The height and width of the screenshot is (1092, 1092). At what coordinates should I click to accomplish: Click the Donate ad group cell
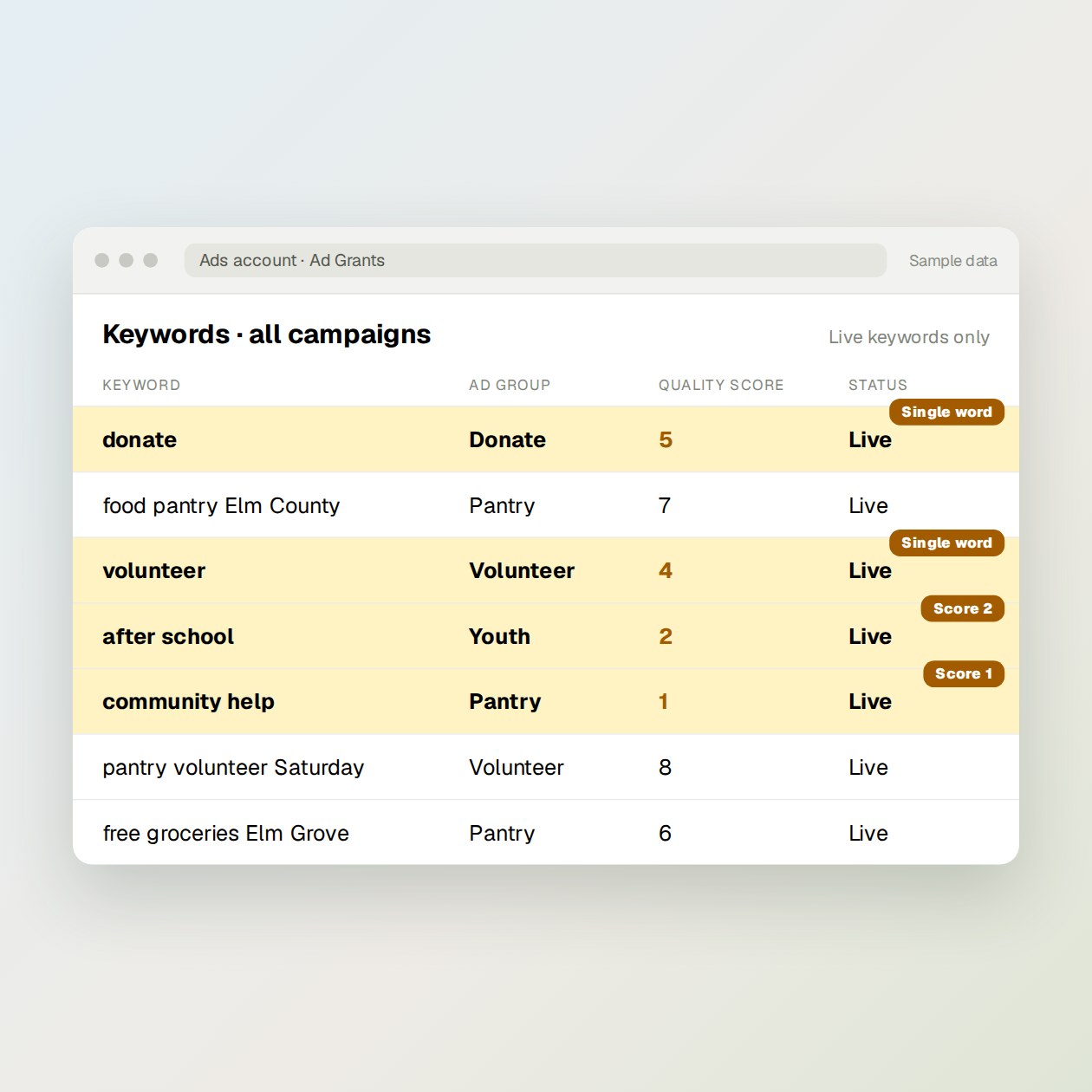507,439
